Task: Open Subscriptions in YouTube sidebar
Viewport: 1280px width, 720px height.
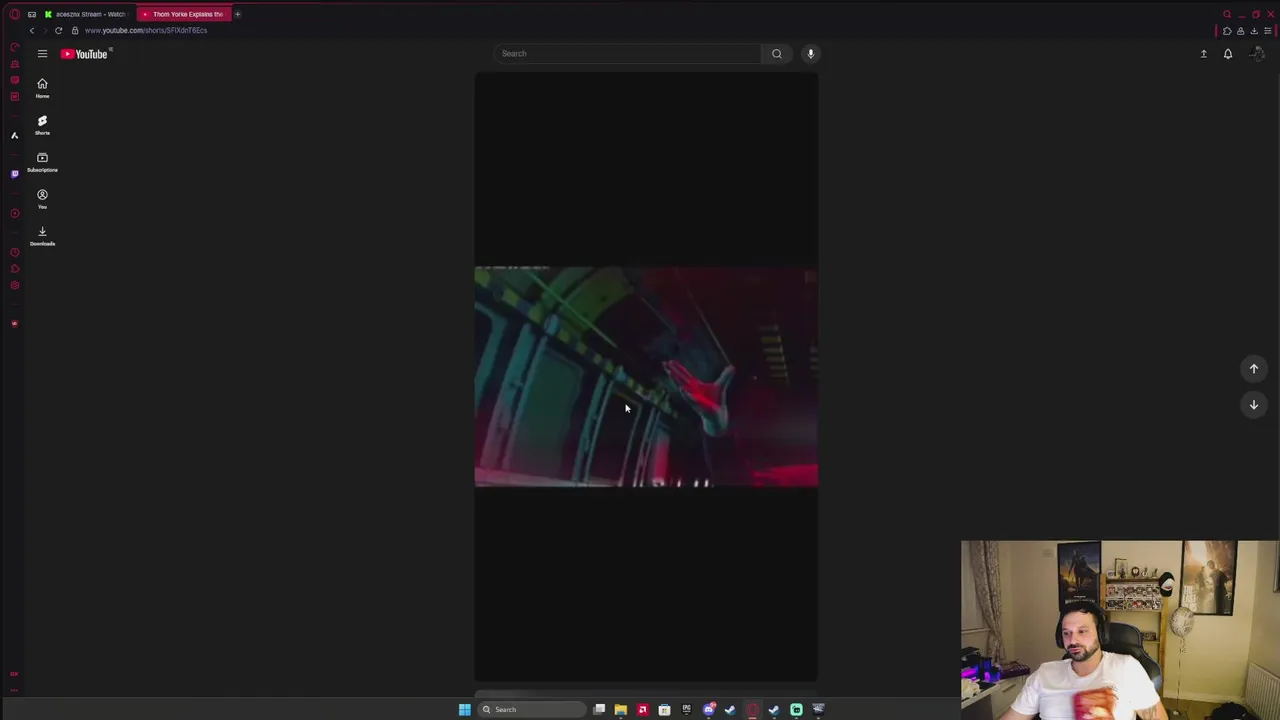Action: click(x=42, y=162)
